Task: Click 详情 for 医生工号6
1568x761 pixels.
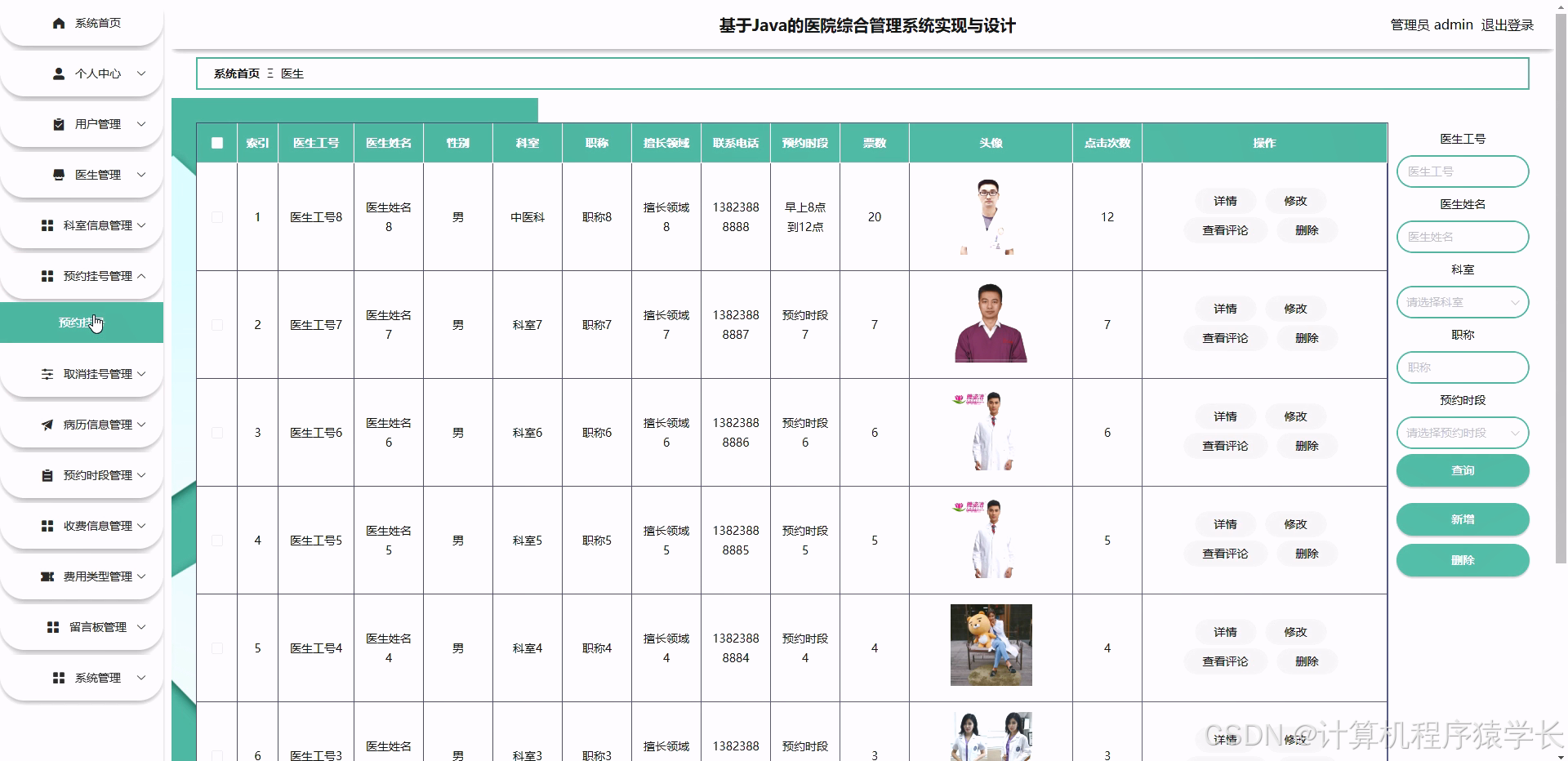Action: 1225,416
